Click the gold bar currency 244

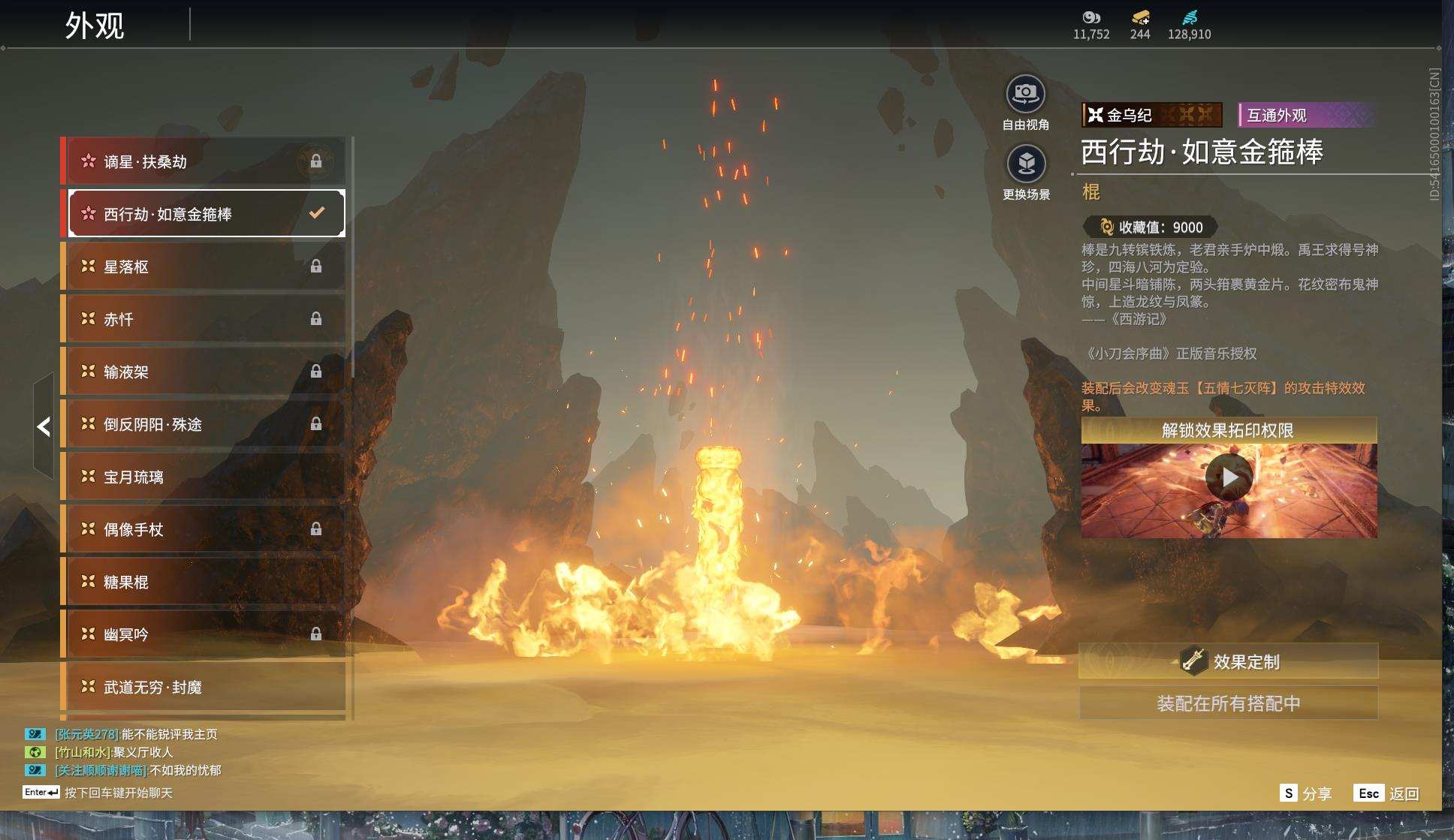pos(1140,25)
